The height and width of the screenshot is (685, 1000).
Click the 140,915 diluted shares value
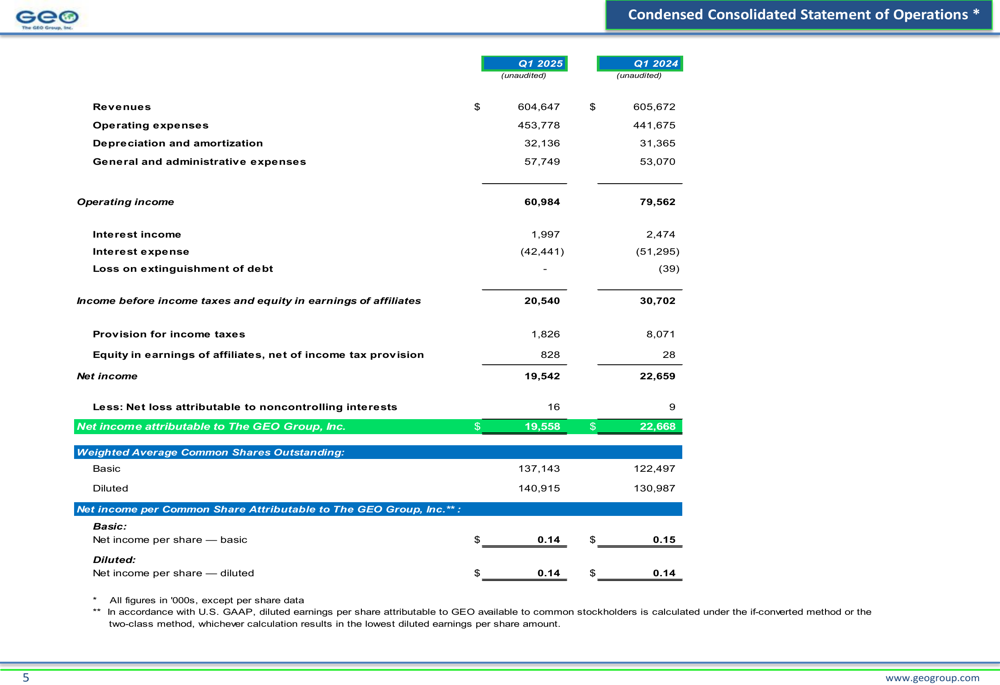538,489
